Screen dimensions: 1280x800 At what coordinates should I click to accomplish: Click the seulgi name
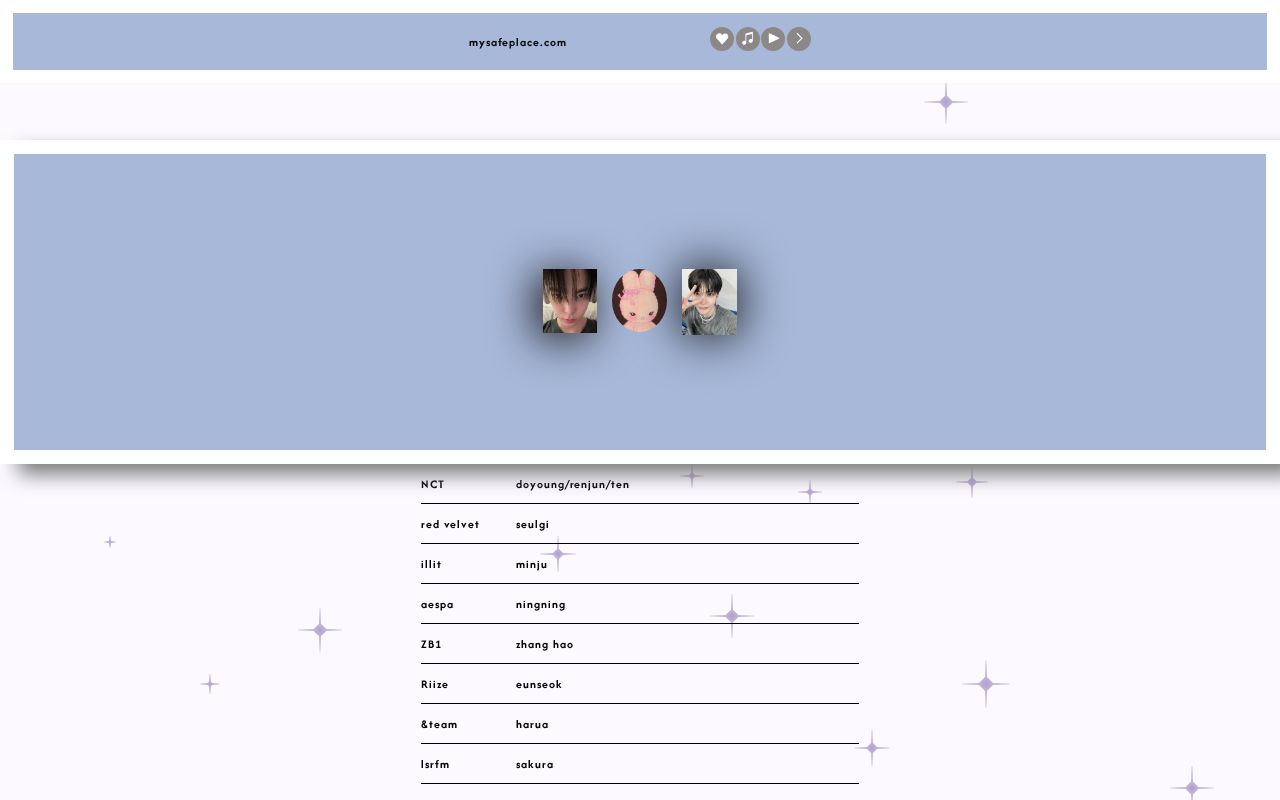click(532, 524)
